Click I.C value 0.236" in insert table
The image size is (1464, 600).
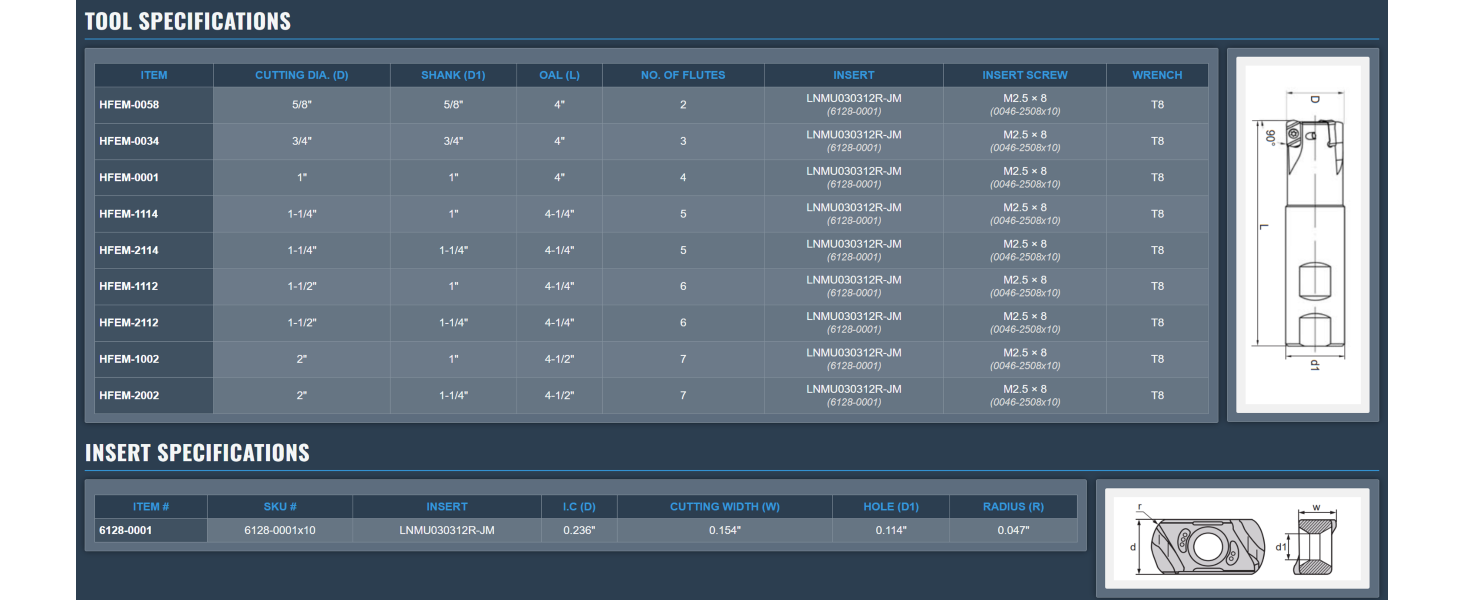point(579,530)
